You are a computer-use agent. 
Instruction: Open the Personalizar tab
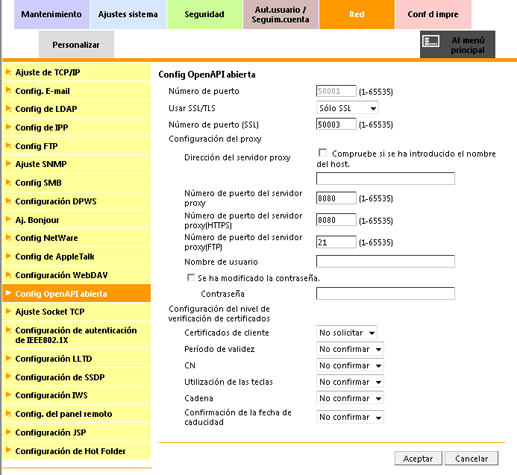point(76,44)
